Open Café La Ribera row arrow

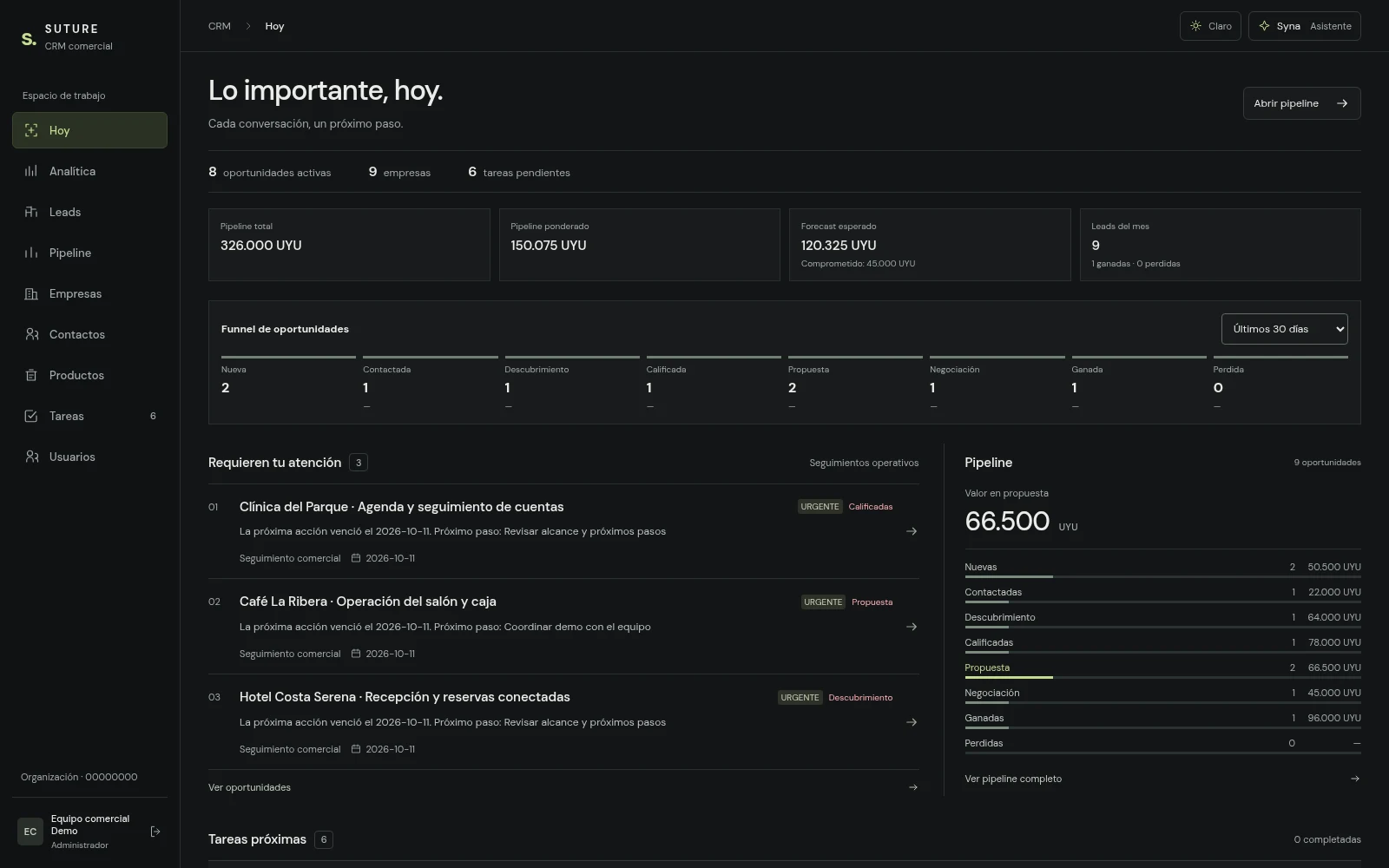(x=912, y=627)
